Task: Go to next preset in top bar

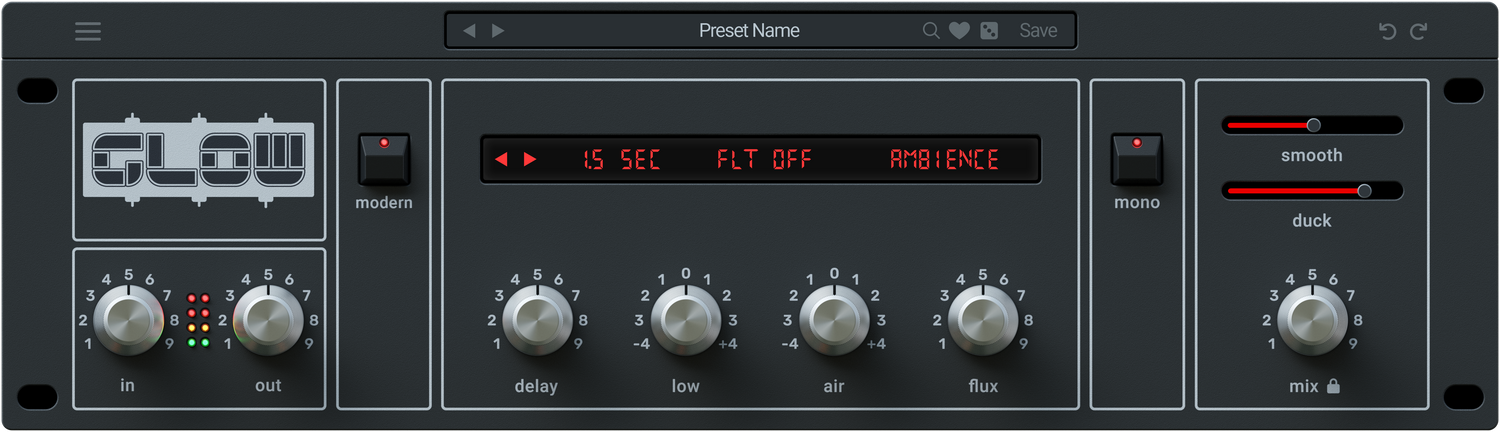Action: coord(498,31)
